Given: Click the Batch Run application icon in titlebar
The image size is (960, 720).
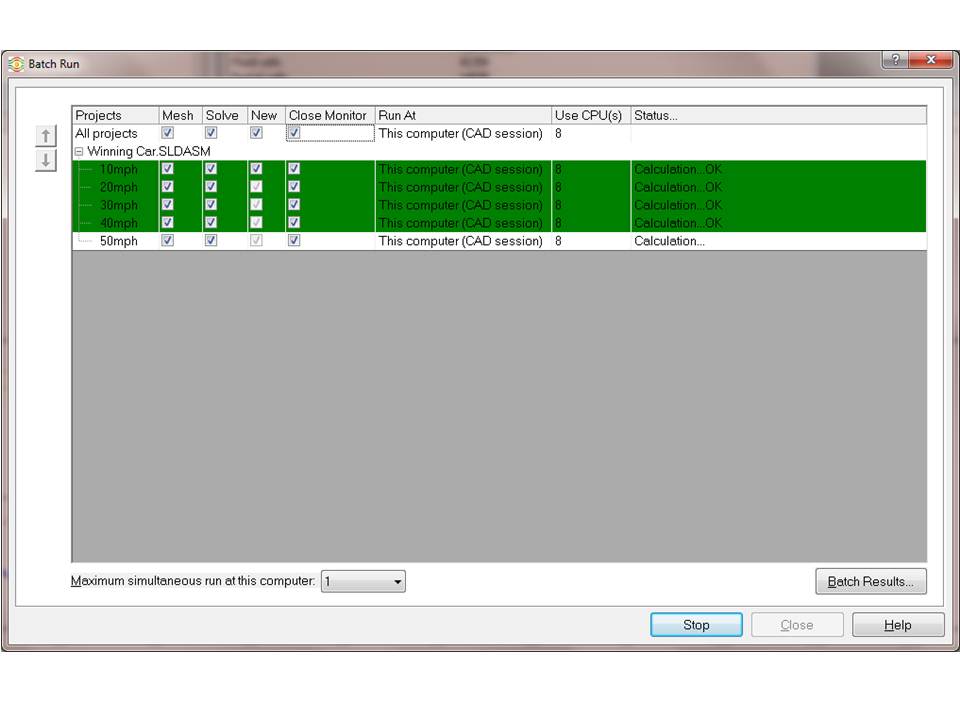Looking at the screenshot, I should (16, 63).
